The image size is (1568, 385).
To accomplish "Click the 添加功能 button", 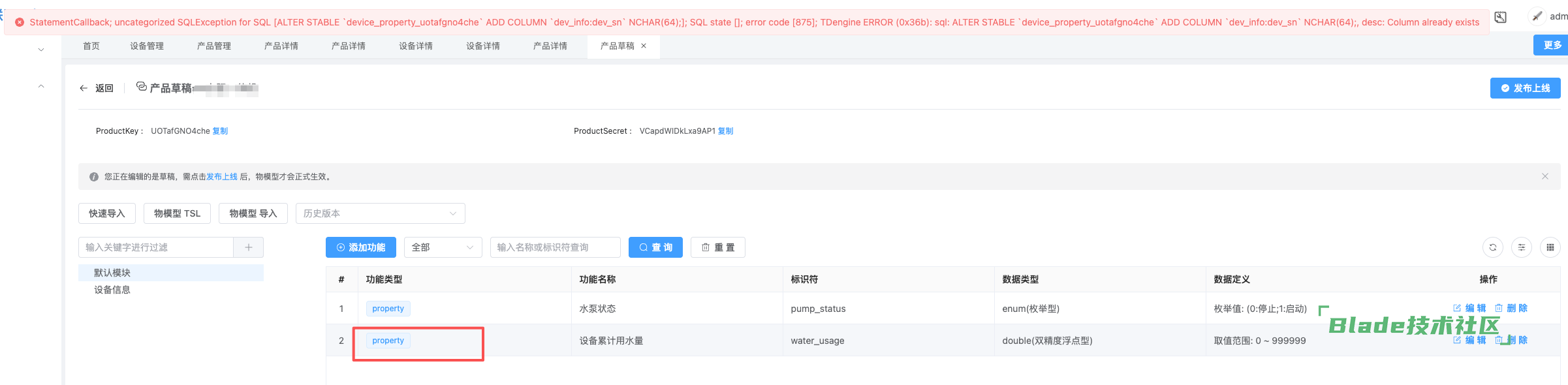I will pyautogui.click(x=360, y=247).
